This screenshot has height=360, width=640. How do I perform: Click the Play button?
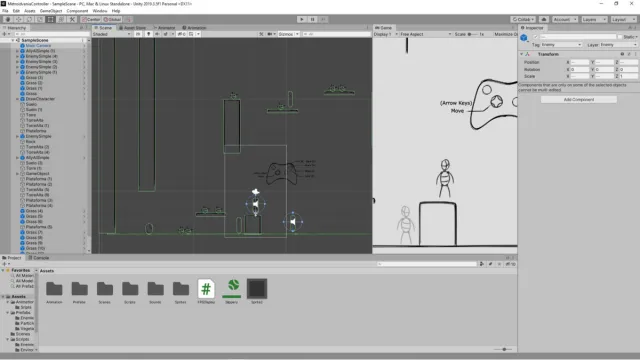[x=302, y=19]
